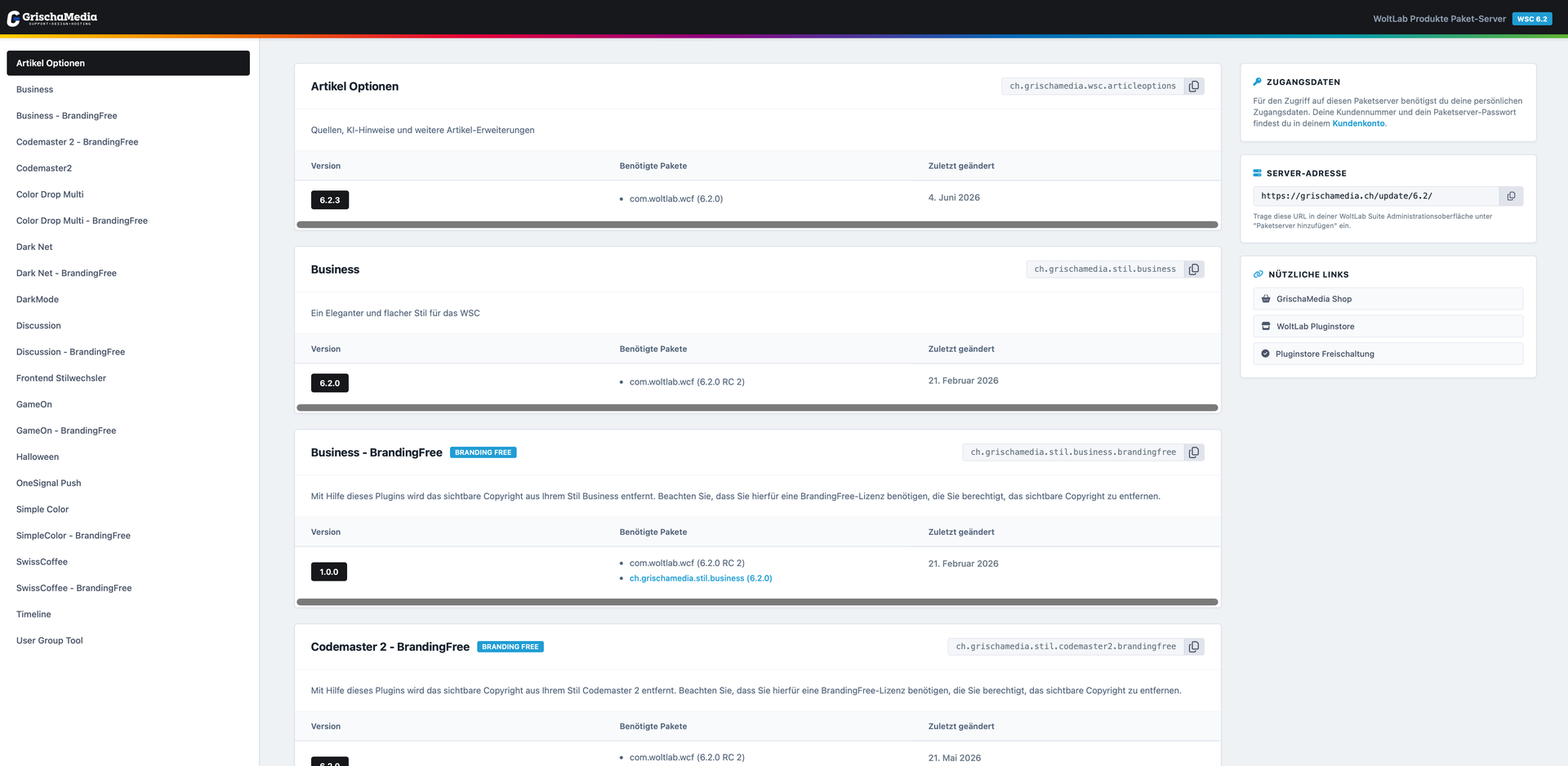
Task: Click the date 21. Mai 2026
Action: click(x=955, y=758)
